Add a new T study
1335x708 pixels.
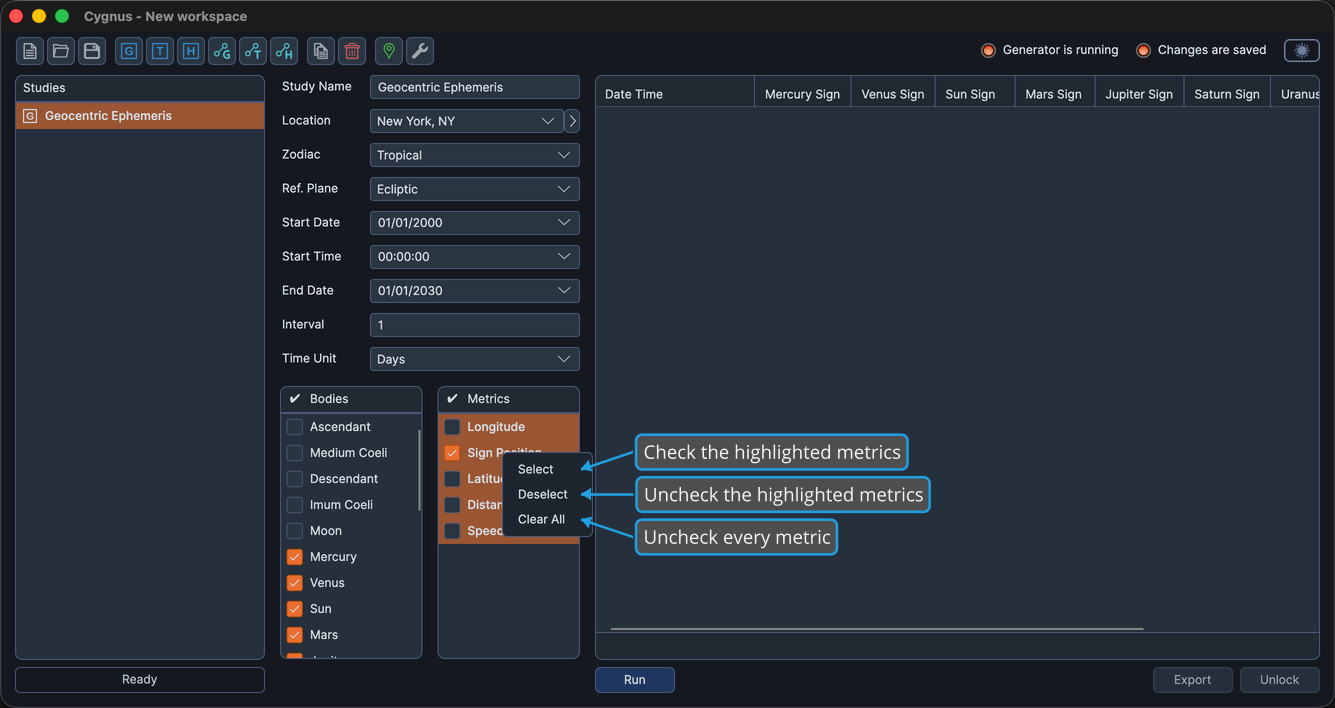(160, 51)
